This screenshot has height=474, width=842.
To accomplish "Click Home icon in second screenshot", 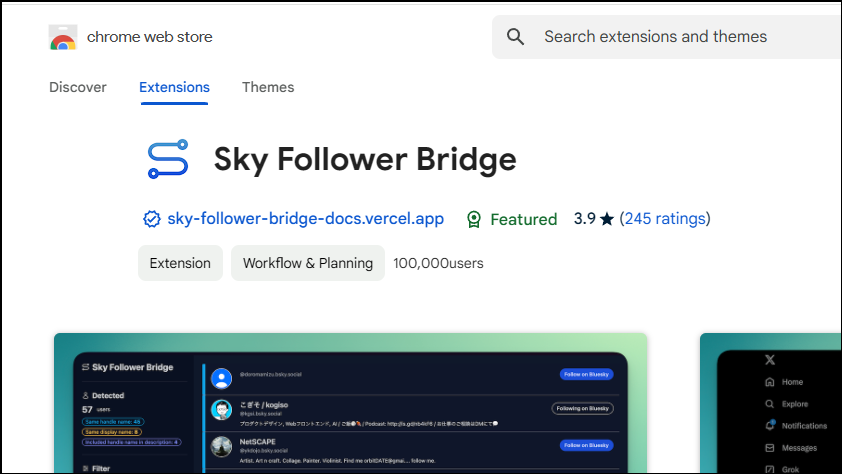I will click(x=770, y=382).
